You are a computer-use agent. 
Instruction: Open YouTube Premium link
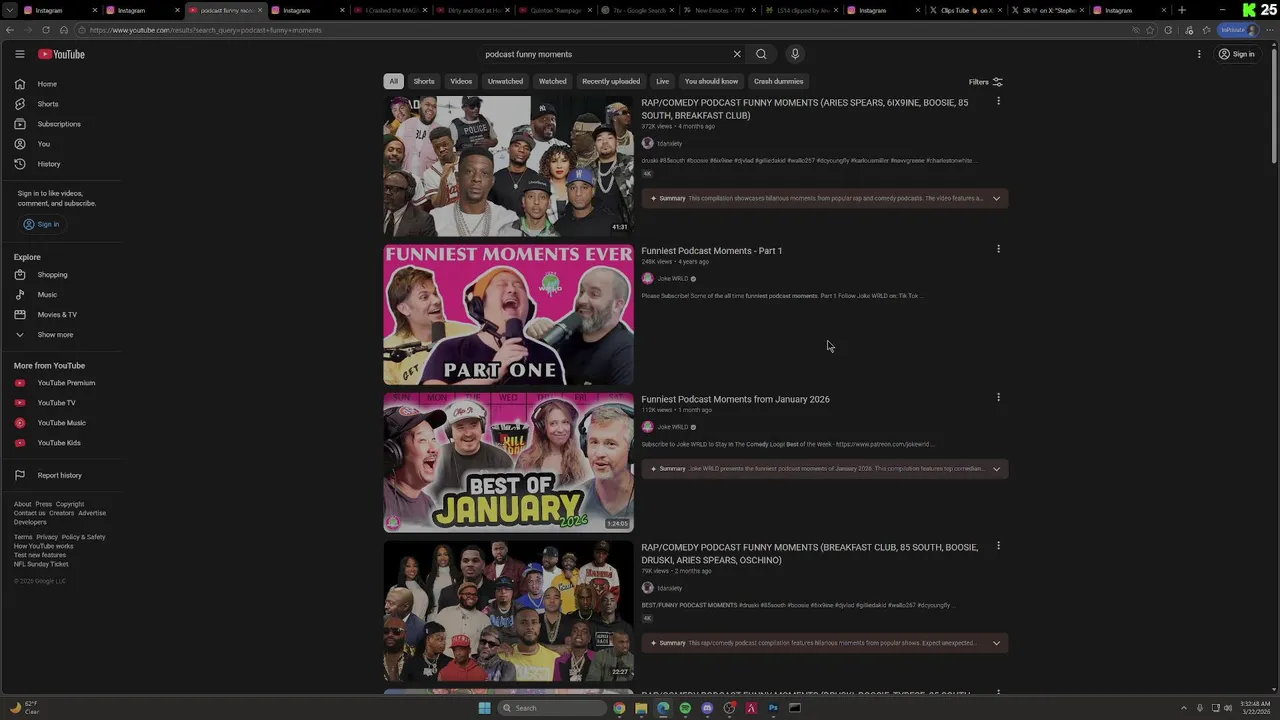click(65, 383)
